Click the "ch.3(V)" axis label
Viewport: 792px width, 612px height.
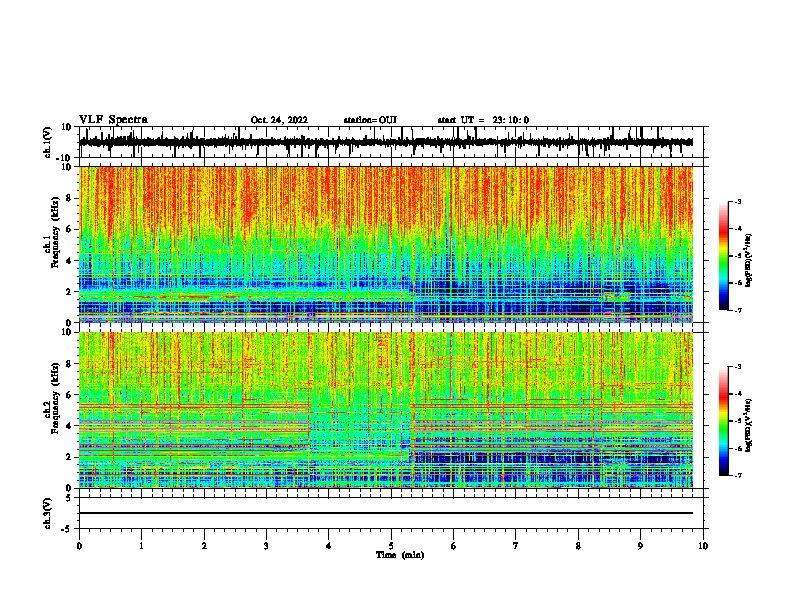click(48, 513)
